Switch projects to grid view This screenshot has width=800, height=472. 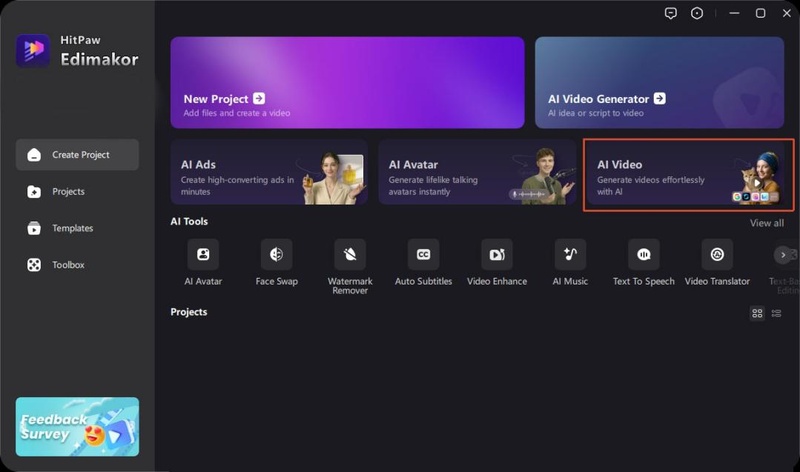coord(757,313)
